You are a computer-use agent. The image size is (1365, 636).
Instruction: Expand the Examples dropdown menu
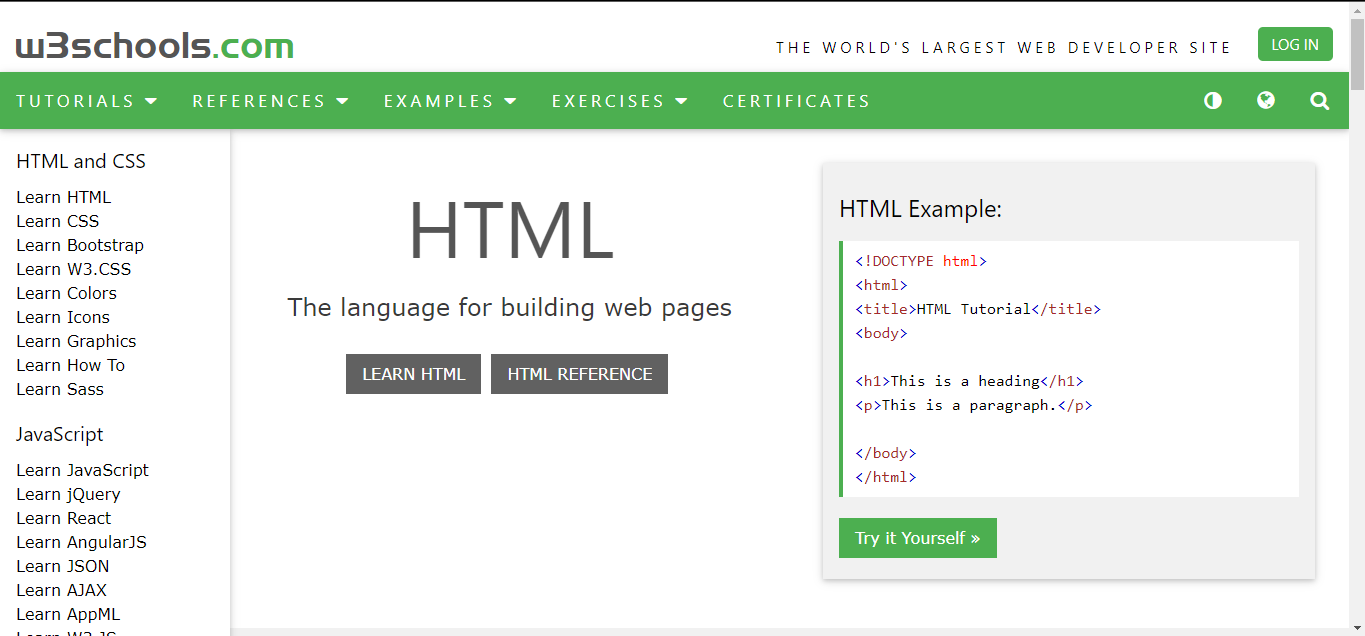pos(451,101)
